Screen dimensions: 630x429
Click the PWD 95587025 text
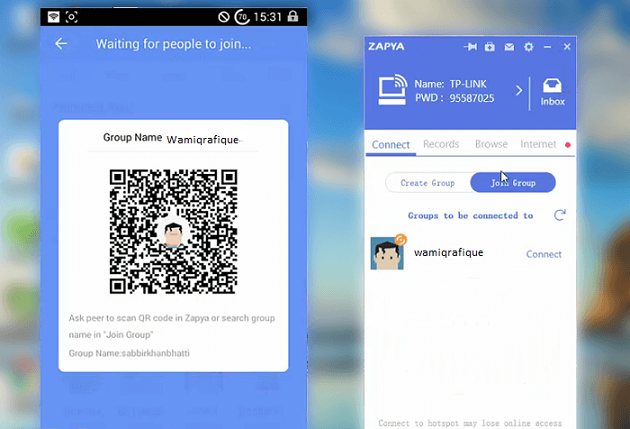tap(454, 98)
